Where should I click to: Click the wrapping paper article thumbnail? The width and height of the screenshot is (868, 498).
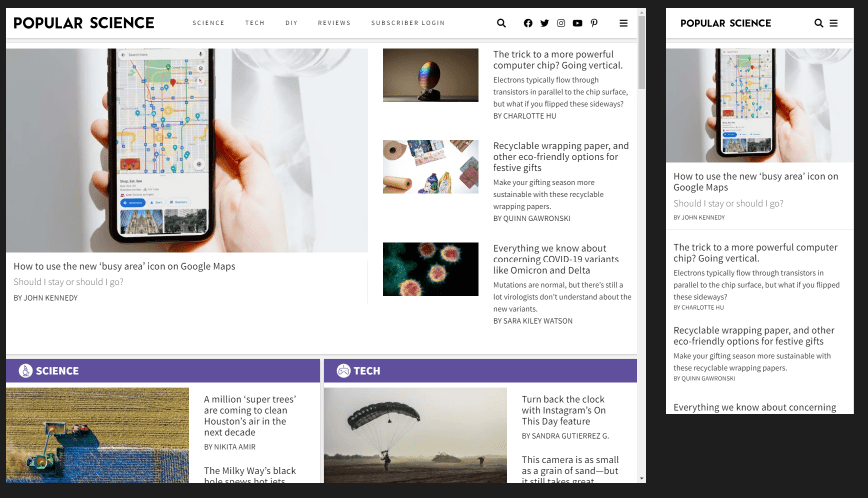[430, 166]
